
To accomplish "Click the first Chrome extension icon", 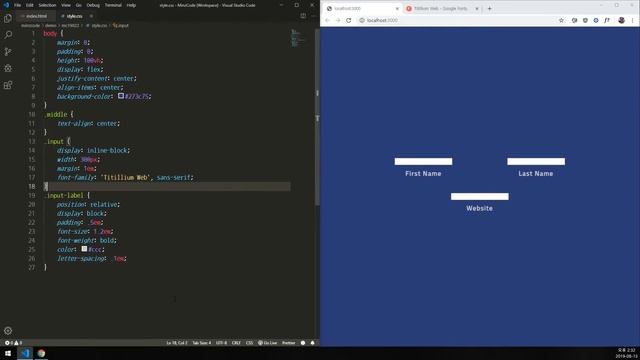I will (574, 20).
